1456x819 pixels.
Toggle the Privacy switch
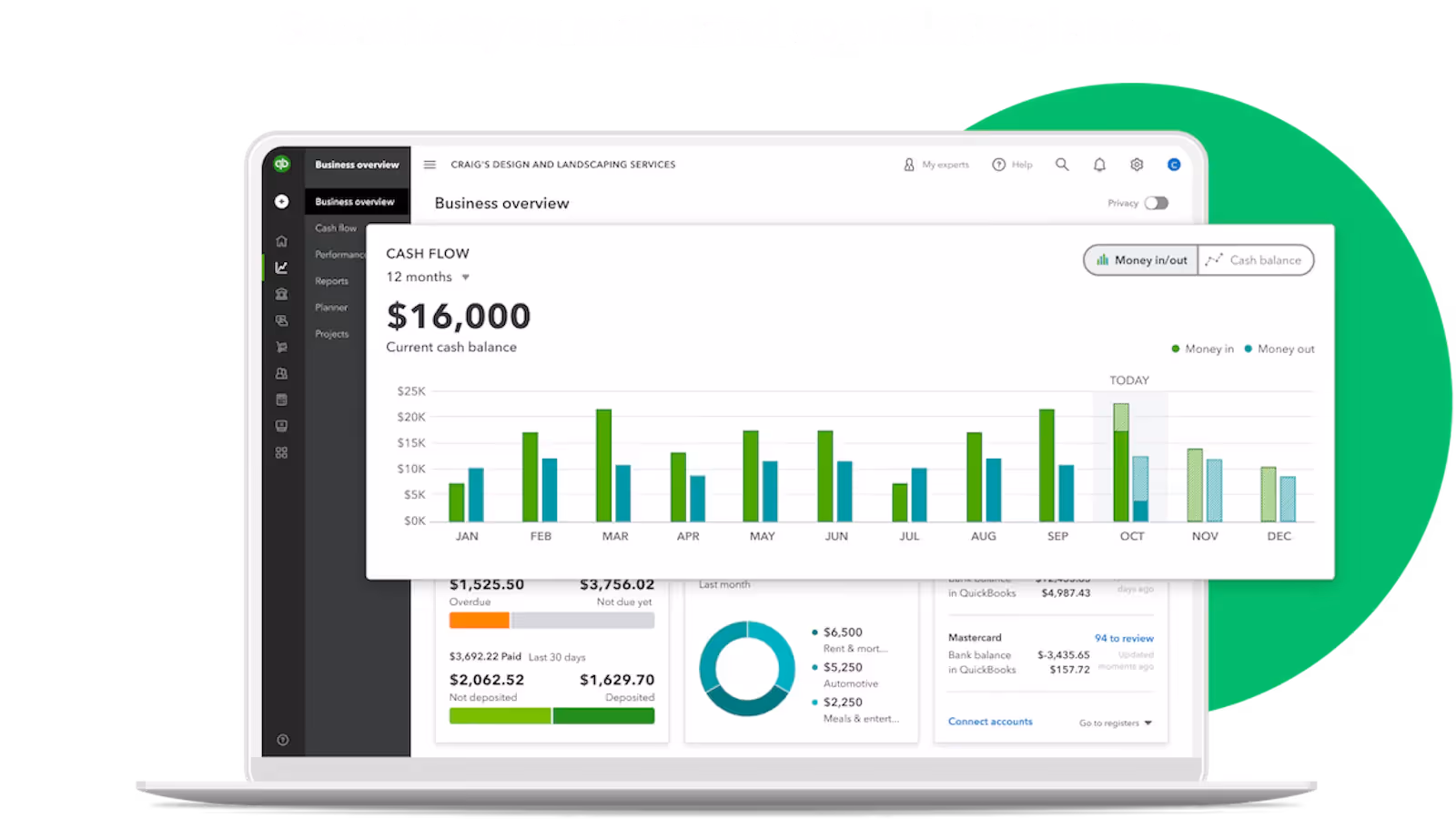[1157, 203]
